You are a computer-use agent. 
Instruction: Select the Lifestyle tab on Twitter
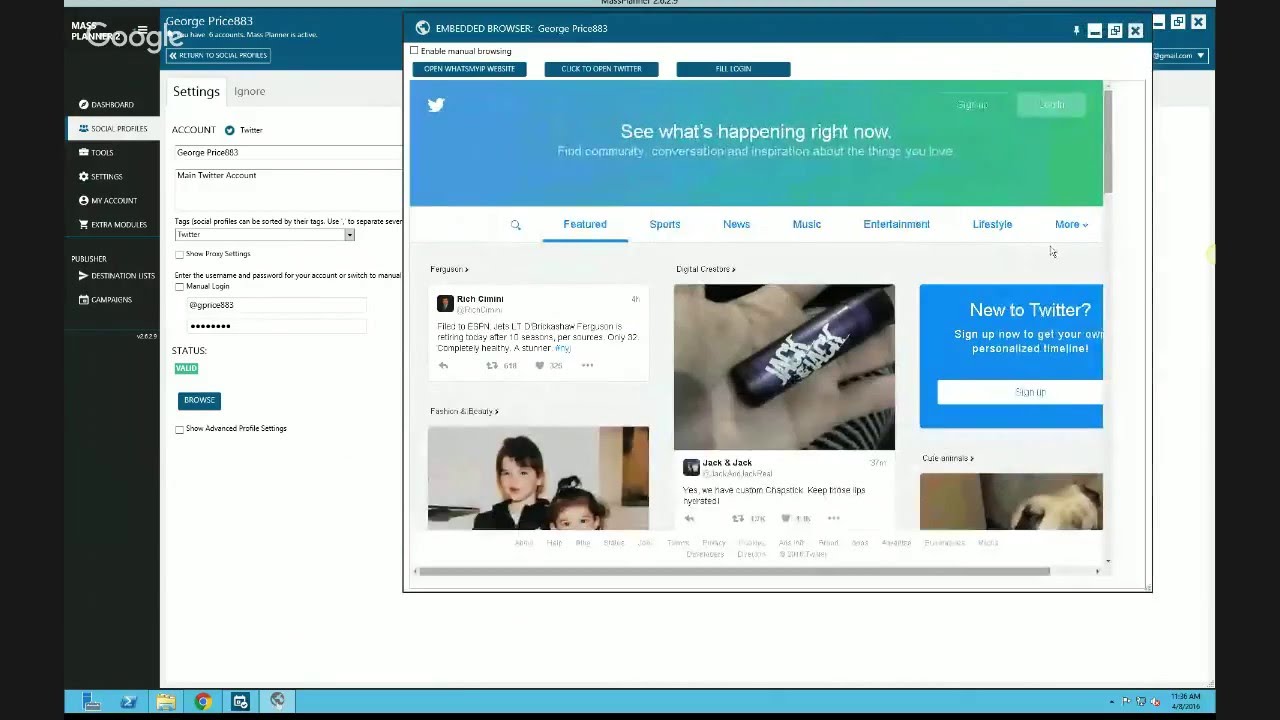coord(992,224)
